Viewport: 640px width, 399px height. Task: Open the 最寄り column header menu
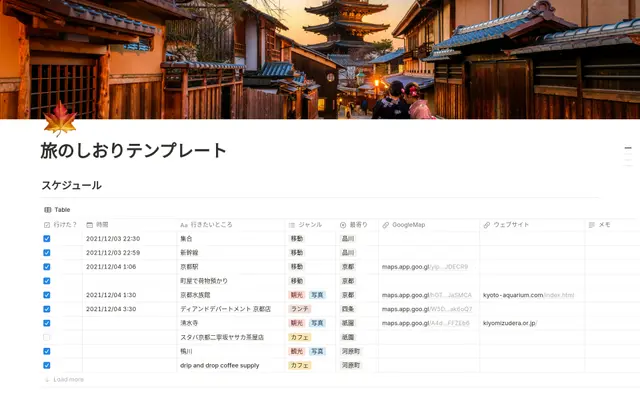(x=357, y=225)
